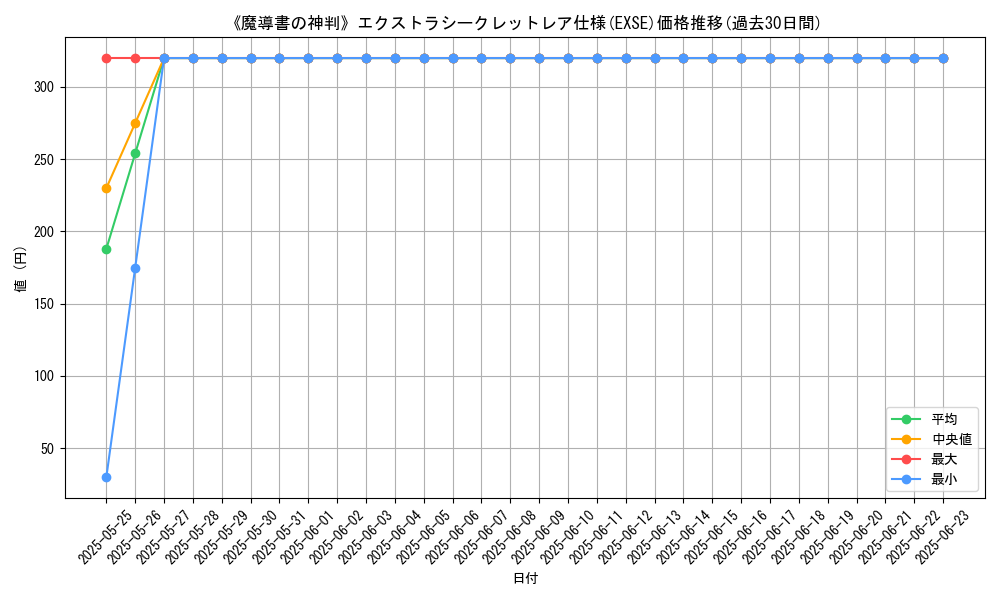Click the y-axis tick label 150
1000x600 pixels.
[x=43, y=305]
